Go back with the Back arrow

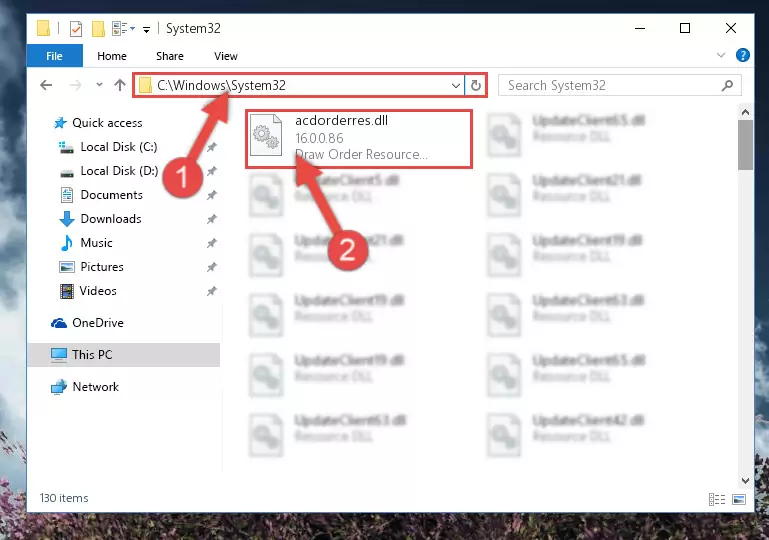pos(46,85)
